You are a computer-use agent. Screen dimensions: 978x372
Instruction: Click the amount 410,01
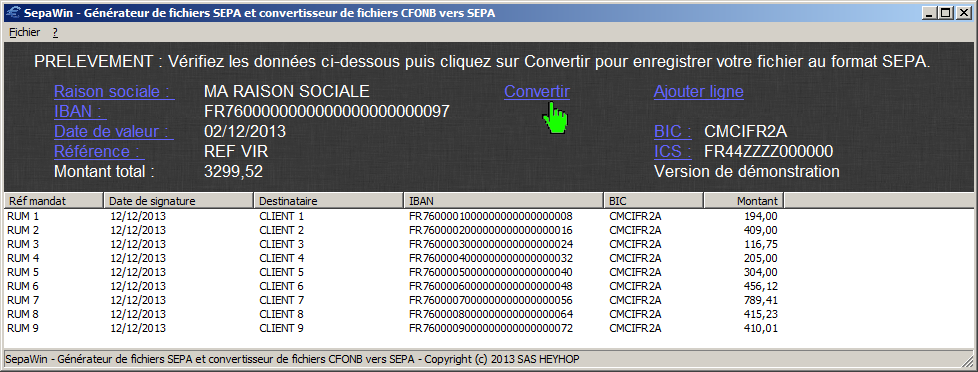(761, 328)
